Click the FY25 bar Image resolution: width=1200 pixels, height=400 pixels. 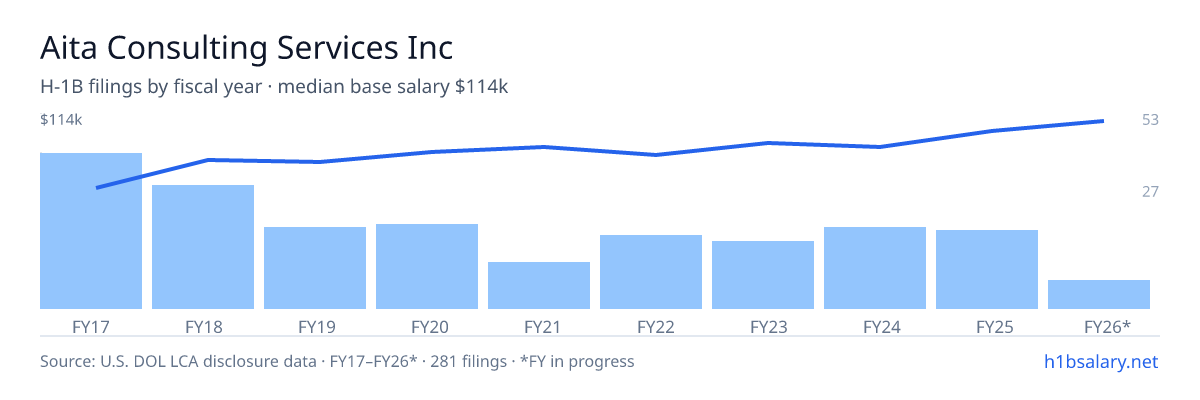(x=987, y=269)
